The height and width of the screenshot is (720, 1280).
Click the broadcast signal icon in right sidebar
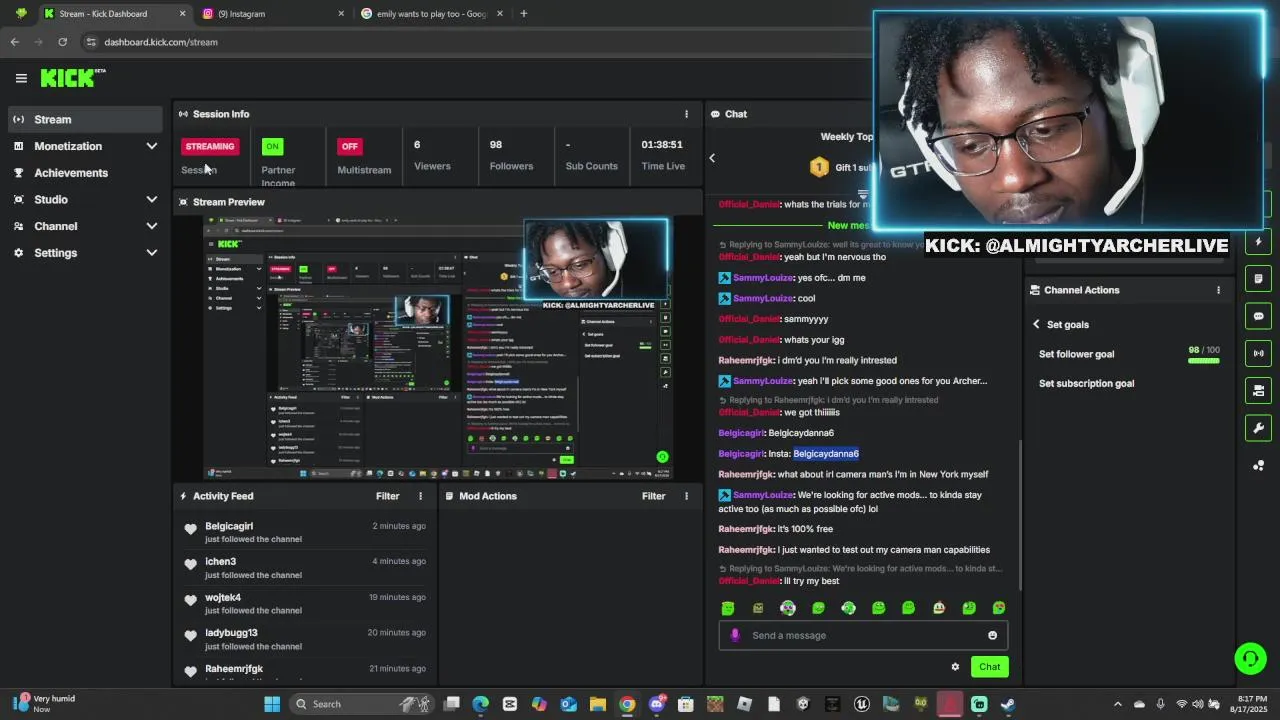(1259, 353)
